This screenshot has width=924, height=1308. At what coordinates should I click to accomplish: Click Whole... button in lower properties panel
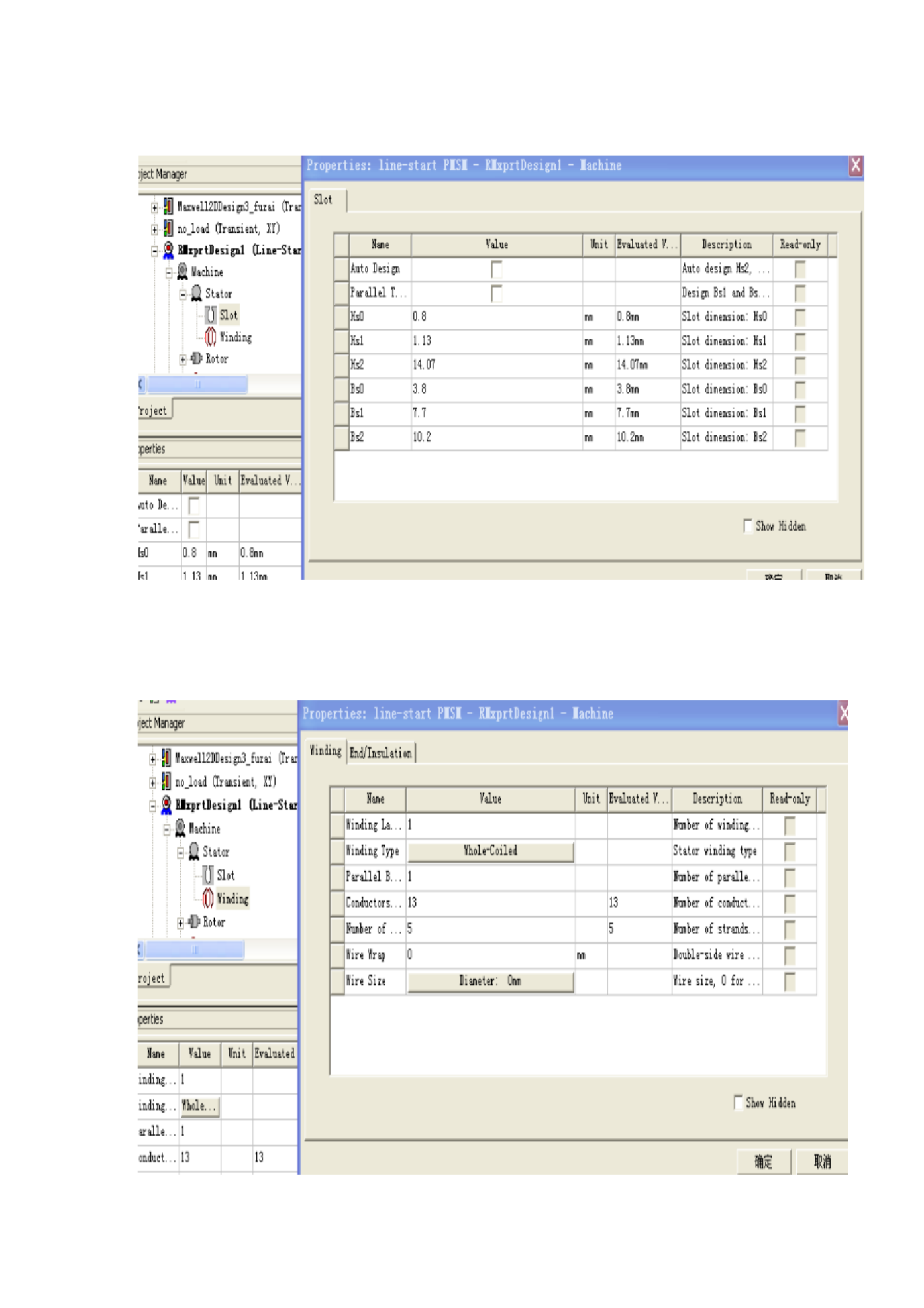coord(199,1106)
